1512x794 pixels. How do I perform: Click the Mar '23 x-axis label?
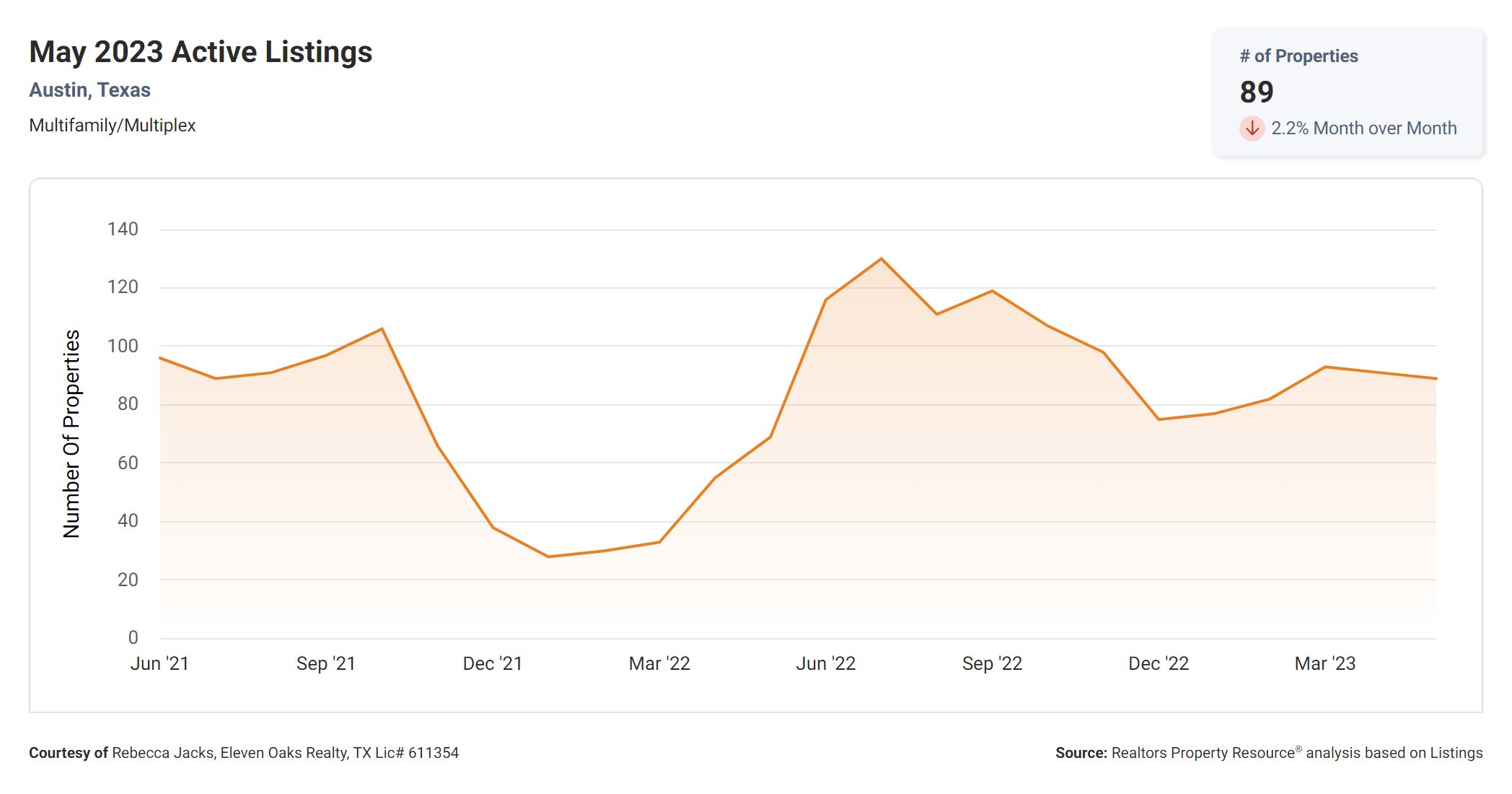[x=1324, y=663]
